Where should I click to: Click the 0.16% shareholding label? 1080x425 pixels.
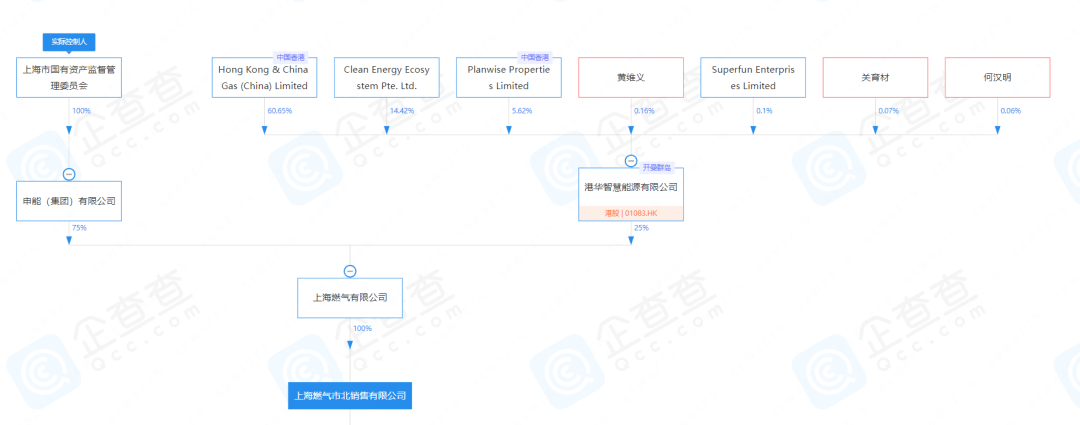[x=642, y=110]
